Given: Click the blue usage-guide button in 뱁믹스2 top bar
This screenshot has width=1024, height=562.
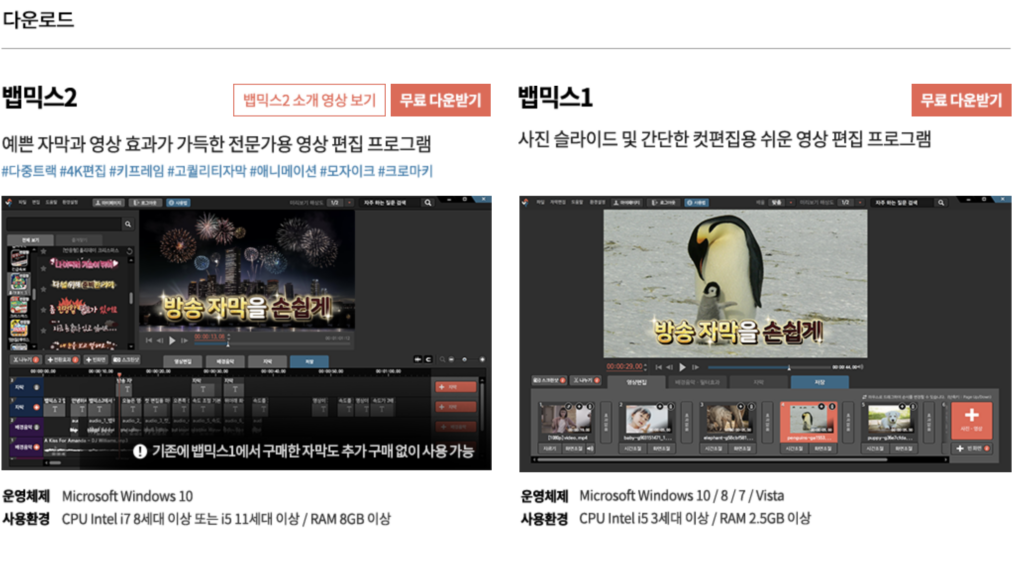Looking at the screenshot, I should [x=178, y=202].
